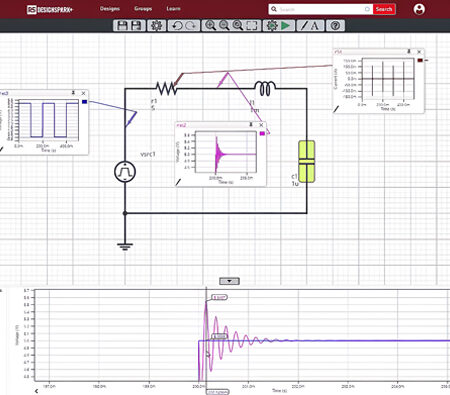Select the text annotation A tool

[315, 26]
